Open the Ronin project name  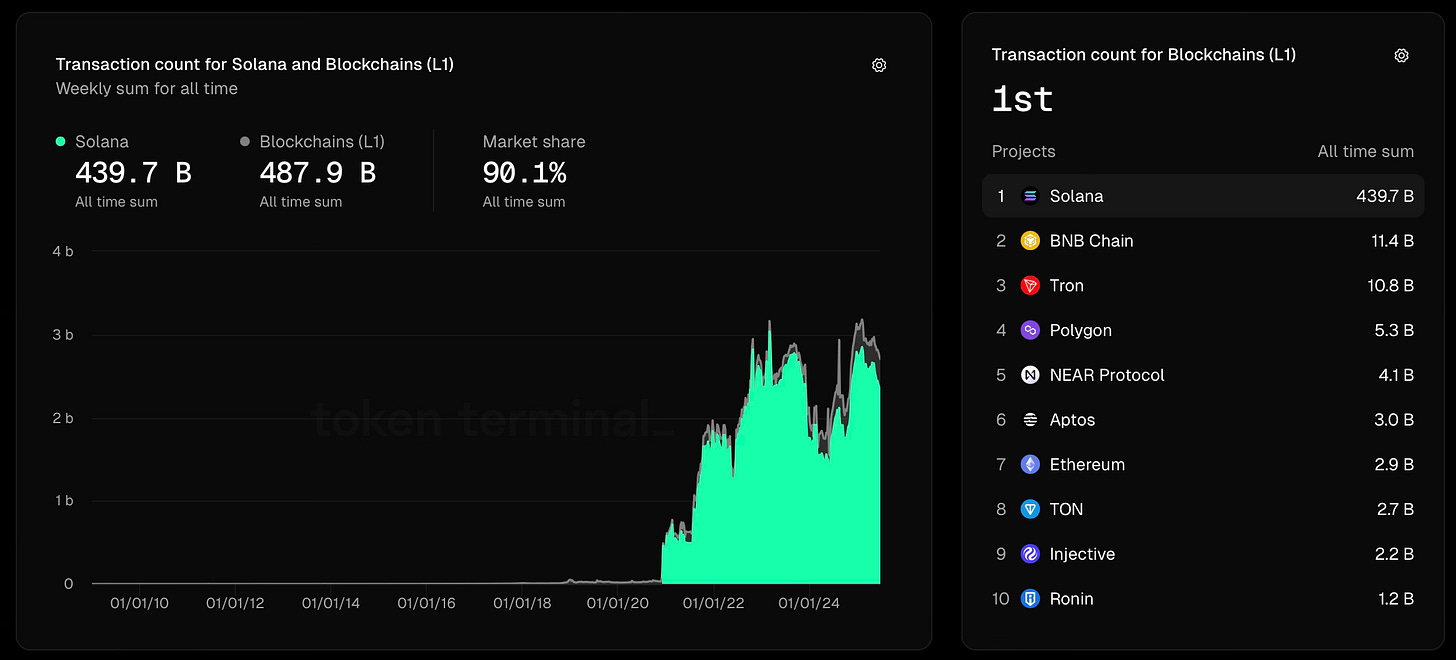pyautogui.click(x=1072, y=599)
